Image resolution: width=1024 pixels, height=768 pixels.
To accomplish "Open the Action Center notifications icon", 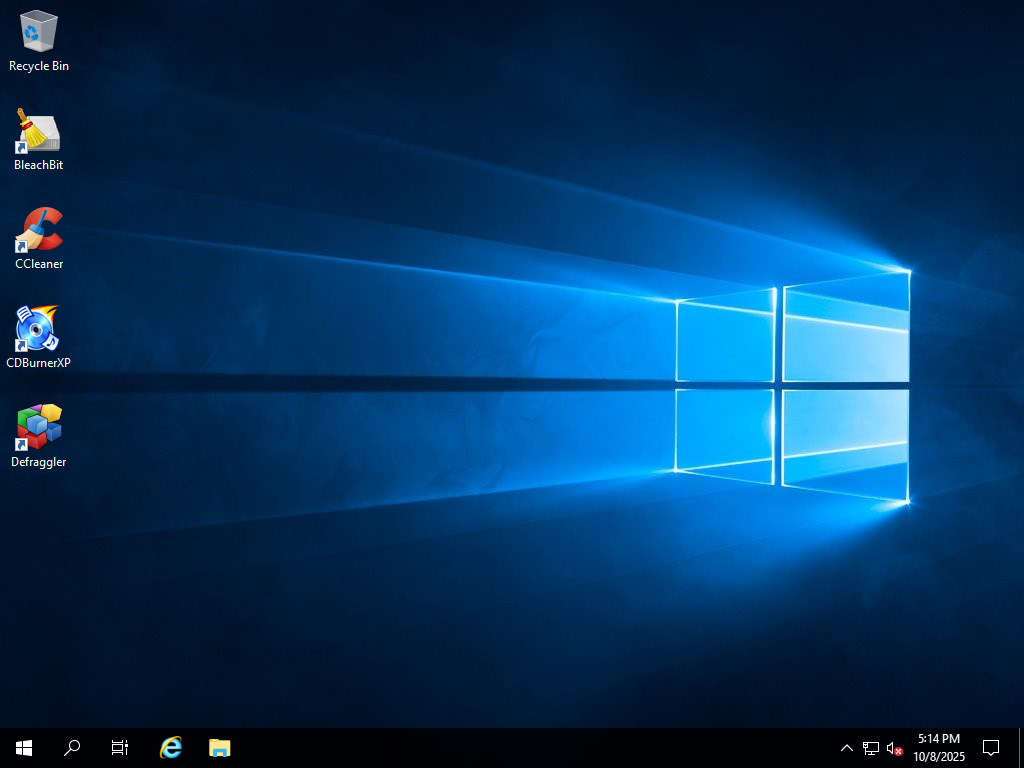I will click(x=991, y=748).
